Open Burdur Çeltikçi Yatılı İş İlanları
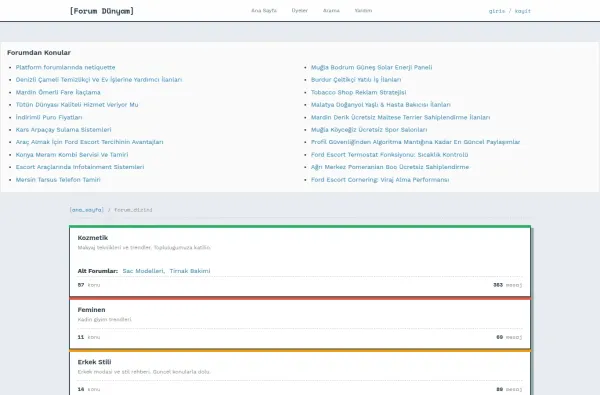This screenshot has height=395, width=600. pyautogui.click(x=356, y=80)
